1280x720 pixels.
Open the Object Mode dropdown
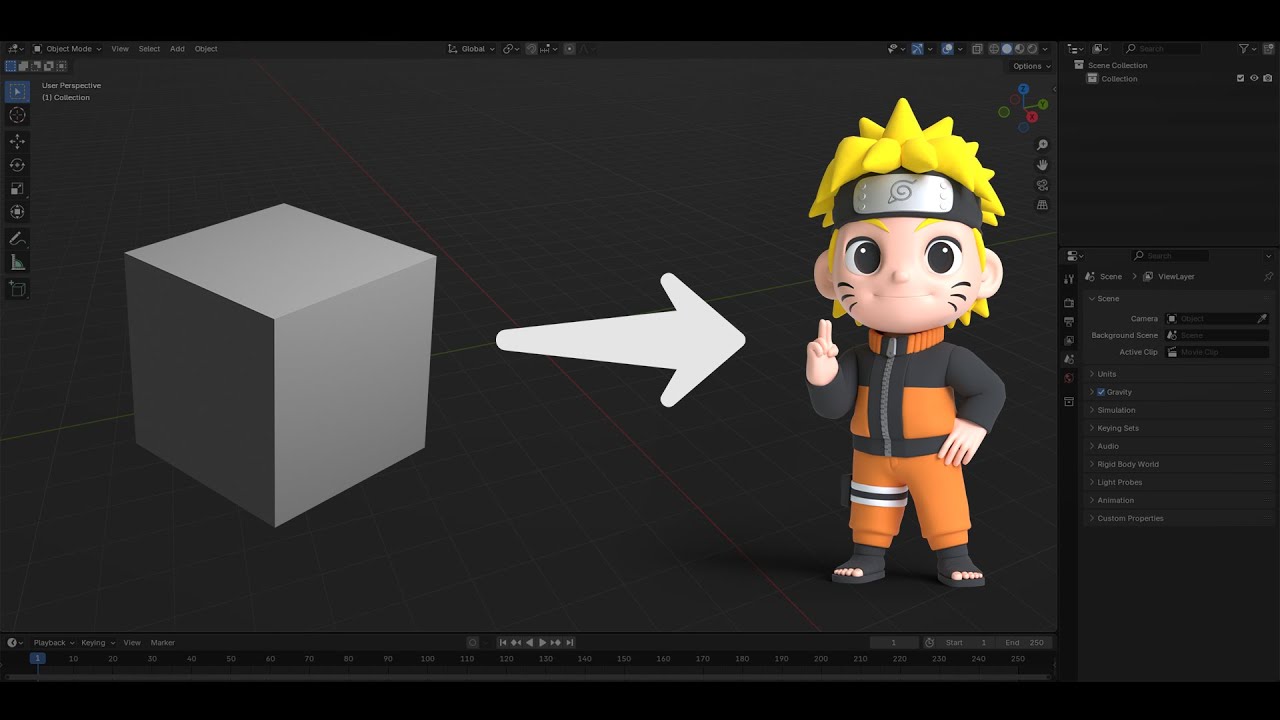click(67, 48)
